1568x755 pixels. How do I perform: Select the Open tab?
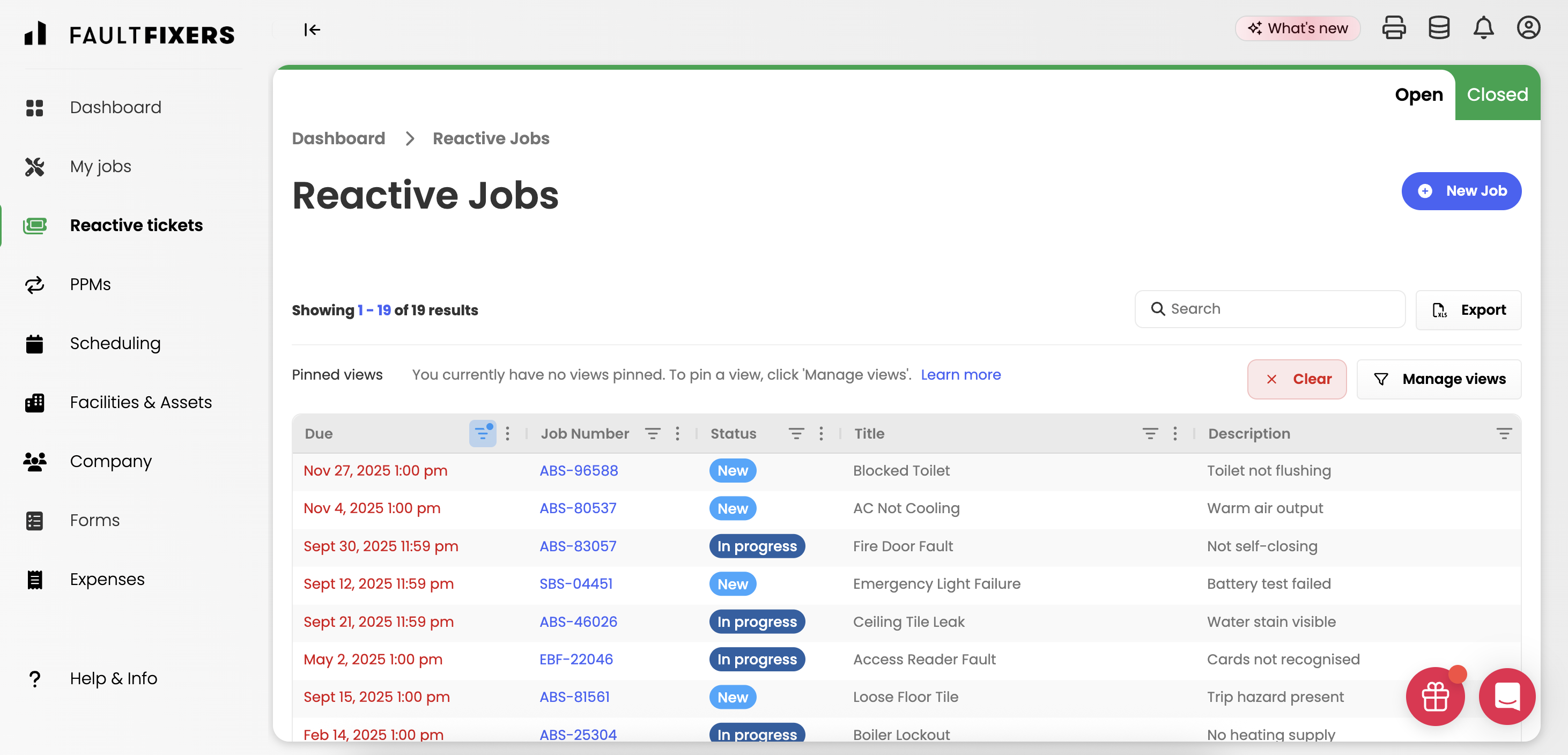[1418, 95]
